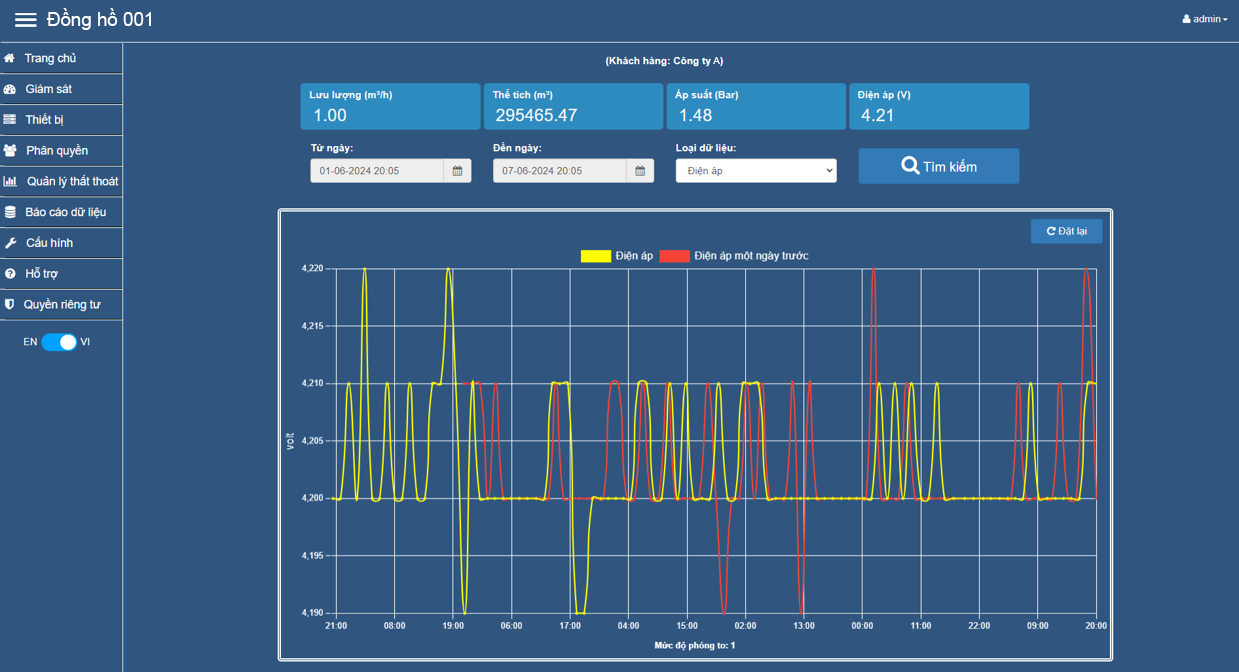Click the Từ ngày date input field
The width and height of the screenshot is (1239, 672).
click(377, 171)
